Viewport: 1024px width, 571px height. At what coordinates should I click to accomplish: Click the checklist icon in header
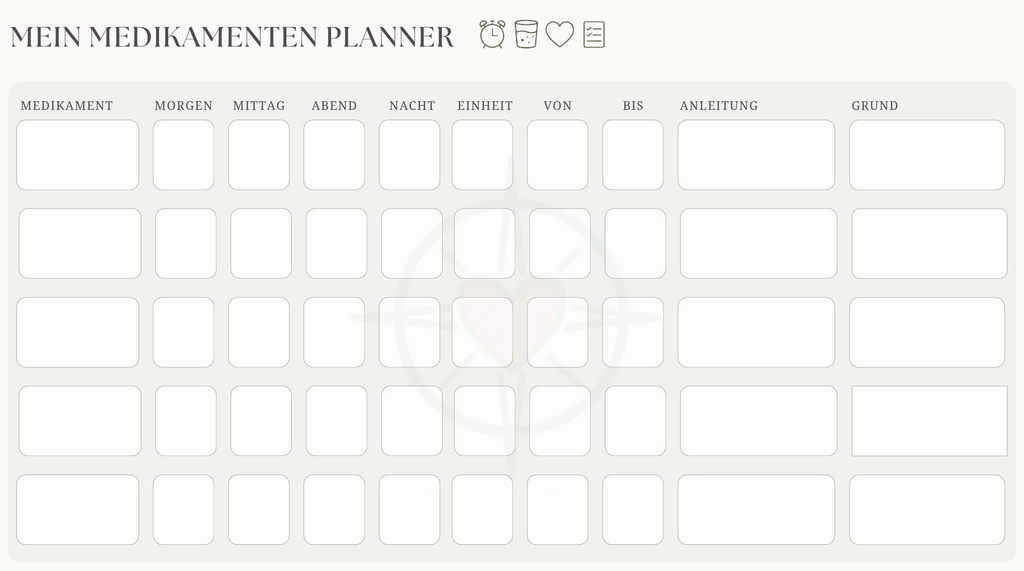[594, 35]
